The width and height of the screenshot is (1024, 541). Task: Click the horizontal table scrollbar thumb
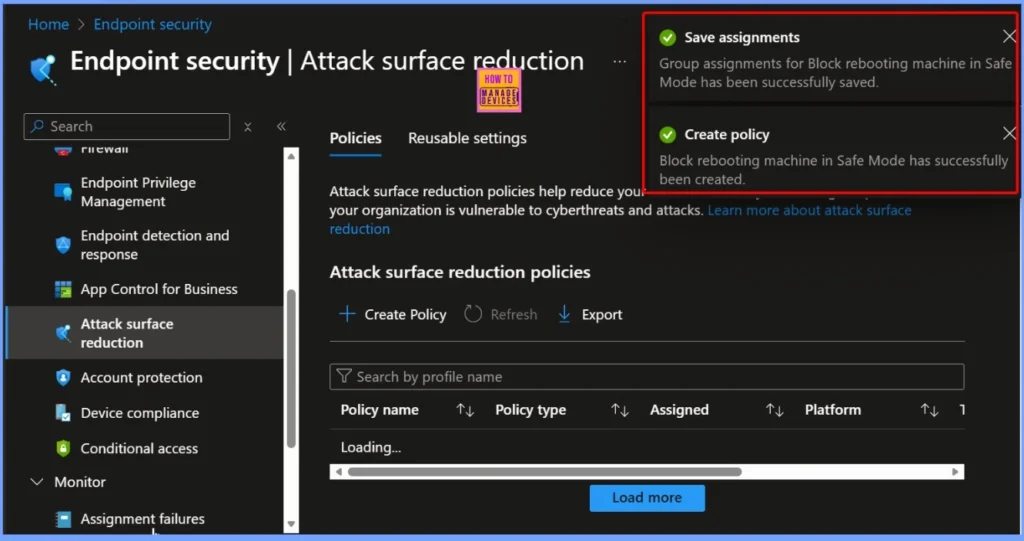click(x=545, y=472)
